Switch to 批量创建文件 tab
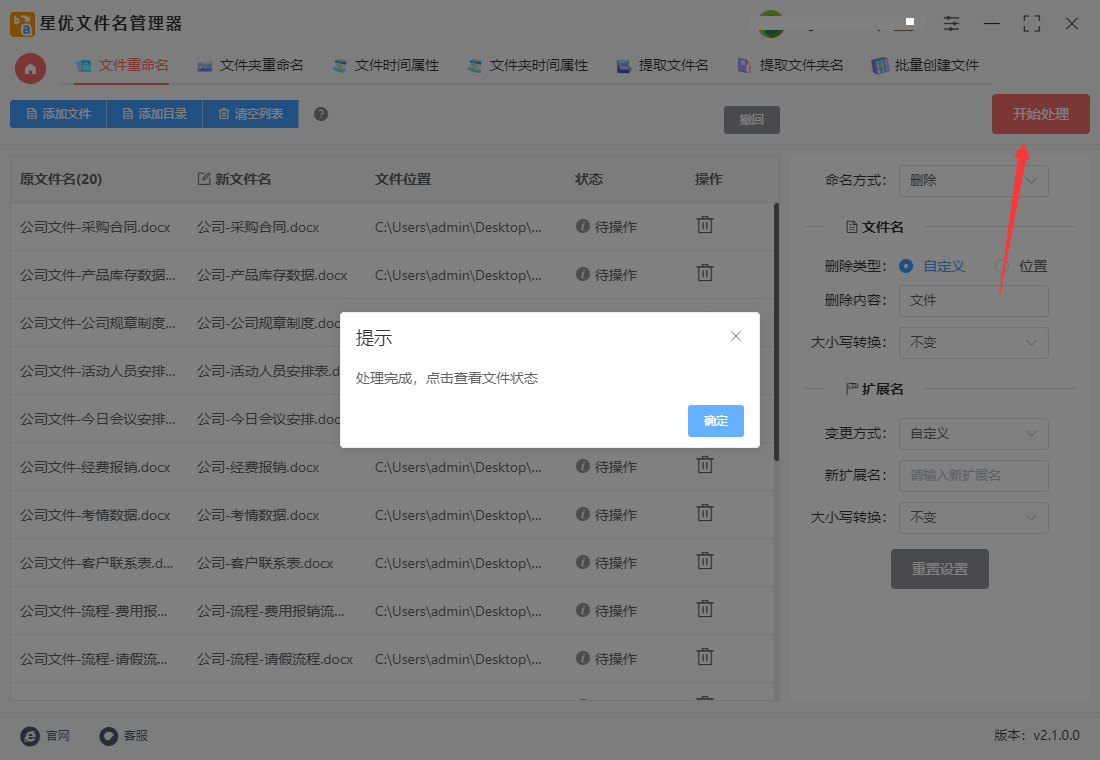Viewport: 1100px width, 760px height. (925, 65)
